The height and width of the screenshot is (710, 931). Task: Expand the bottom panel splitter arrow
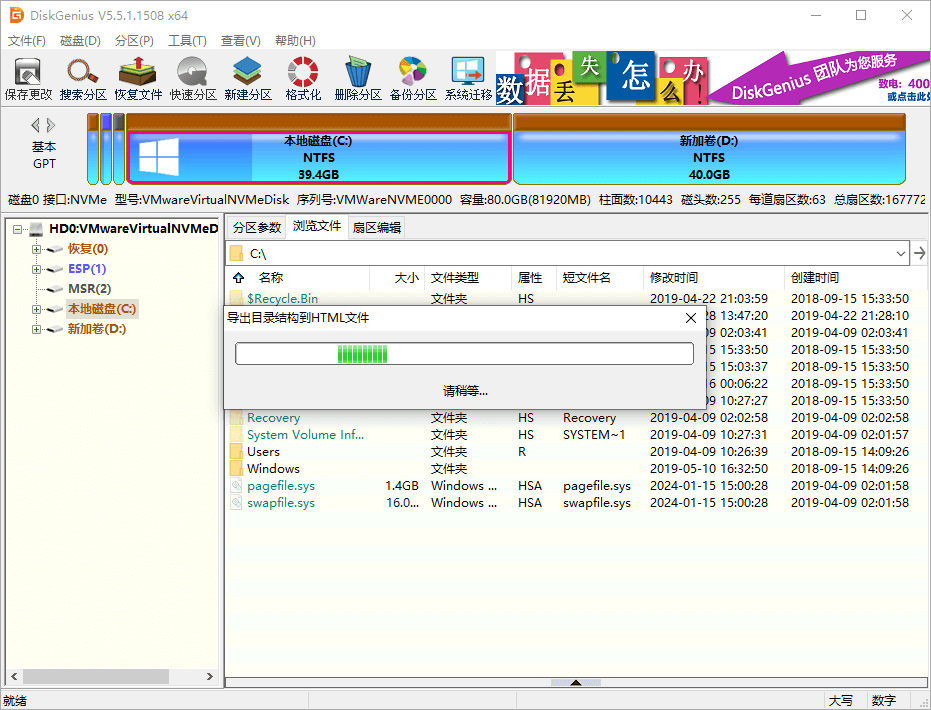point(575,683)
